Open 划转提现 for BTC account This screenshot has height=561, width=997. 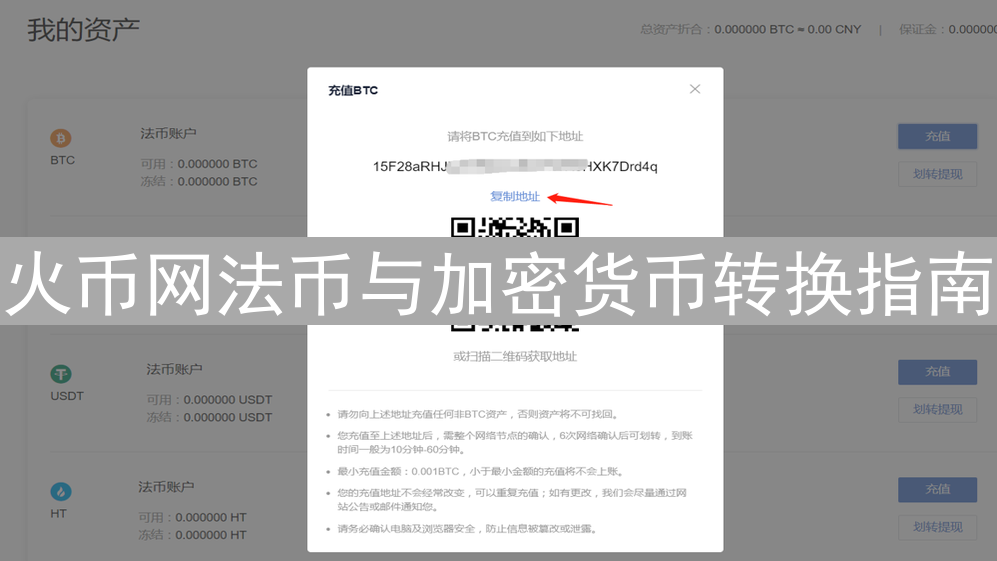937,174
